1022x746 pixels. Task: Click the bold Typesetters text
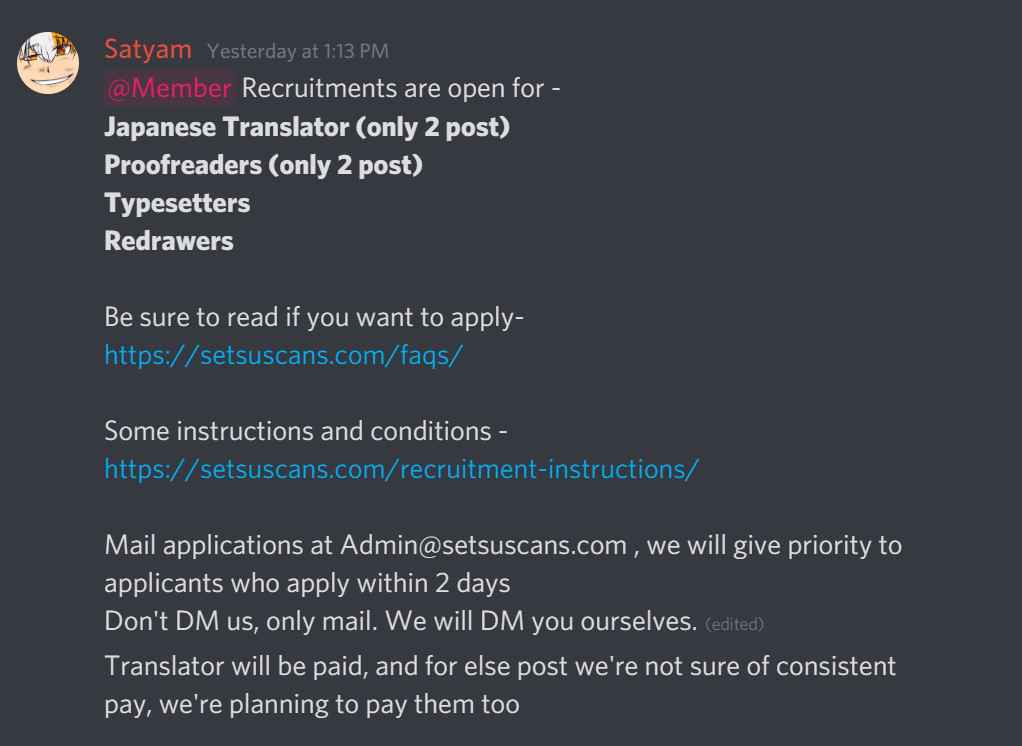(177, 203)
